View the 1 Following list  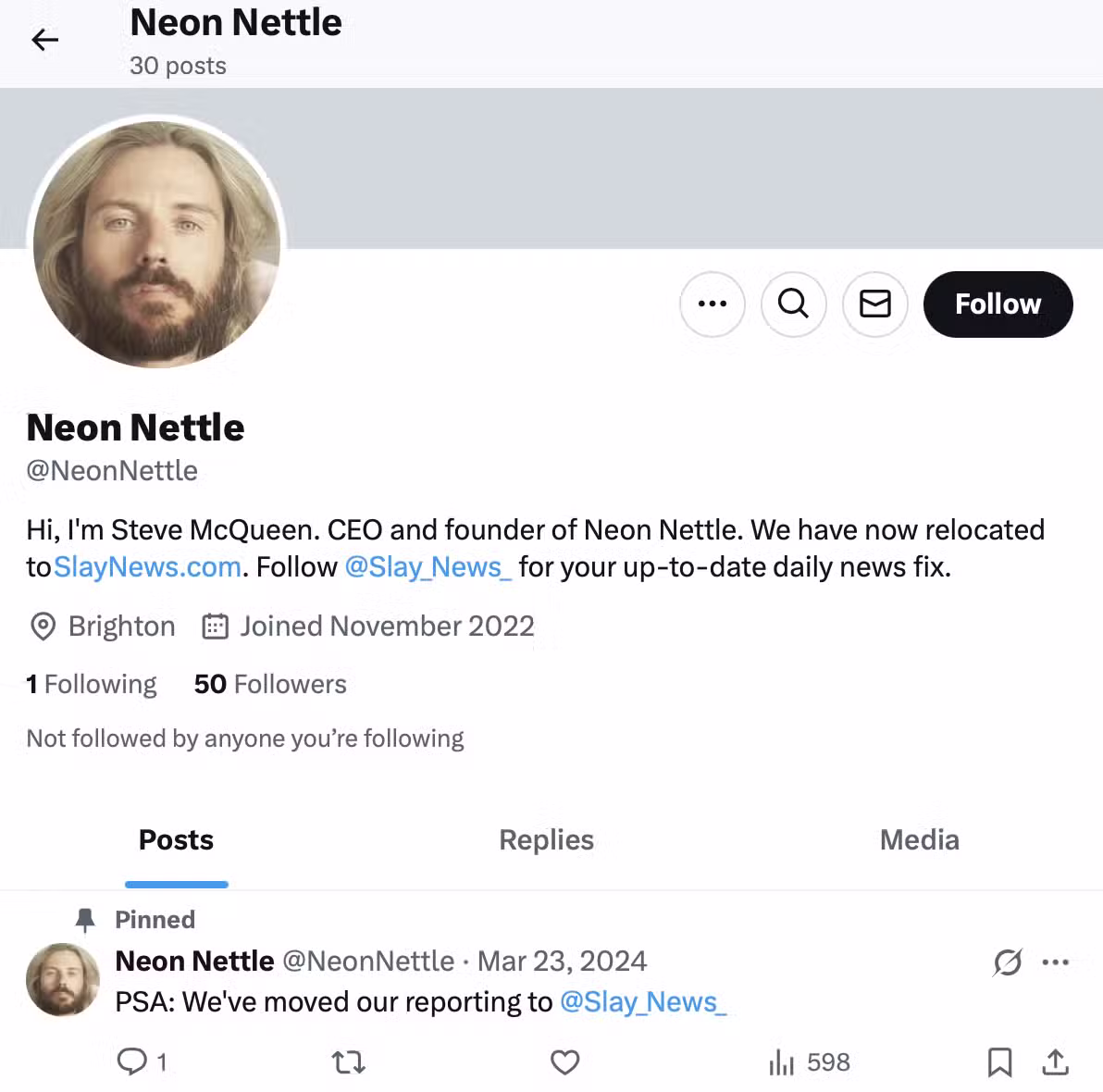point(92,684)
